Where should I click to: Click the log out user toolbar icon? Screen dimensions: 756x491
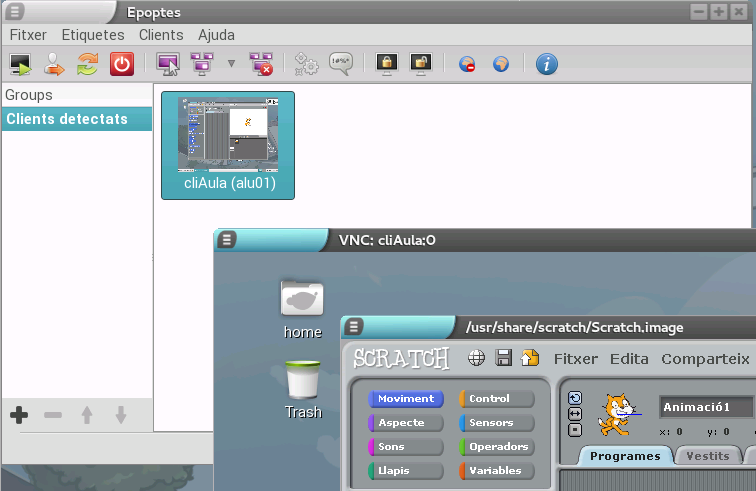pyautogui.click(x=53, y=65)
